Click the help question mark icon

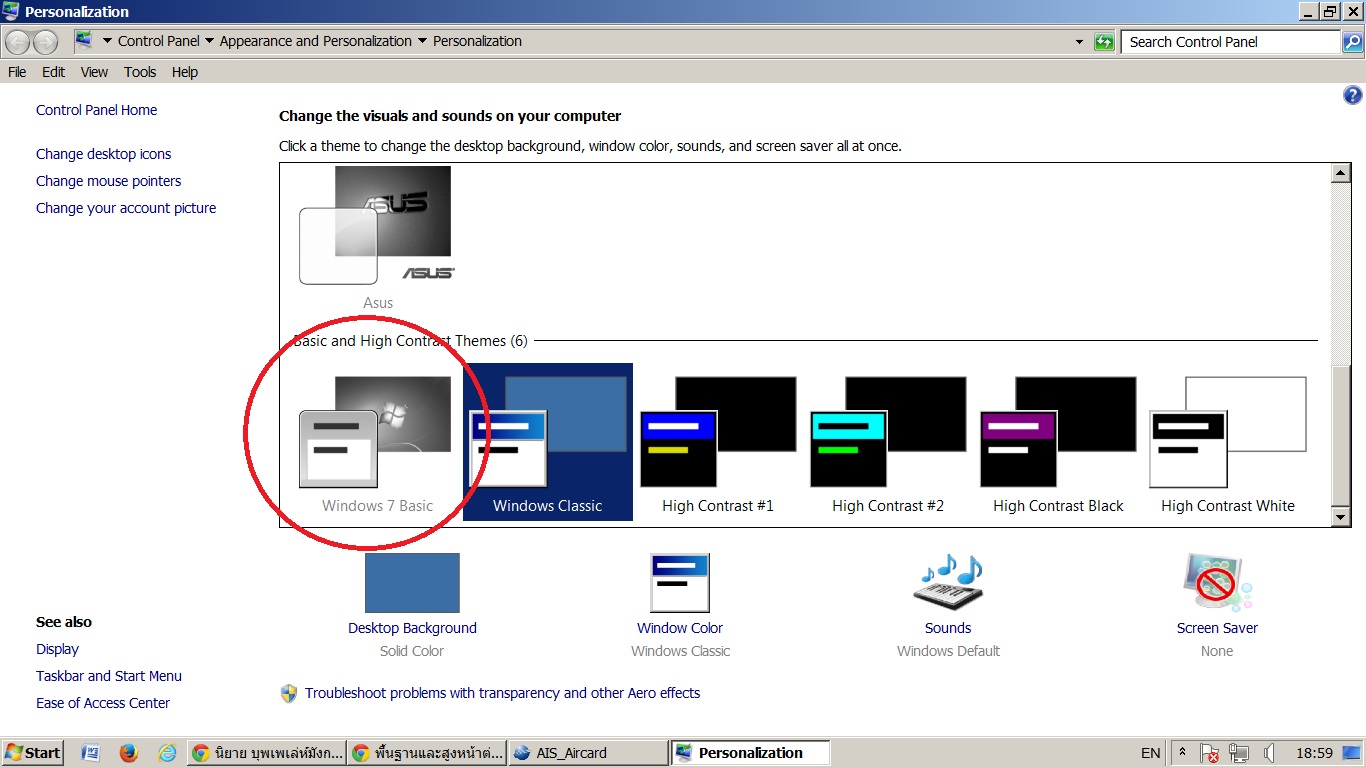(1353, 96)
